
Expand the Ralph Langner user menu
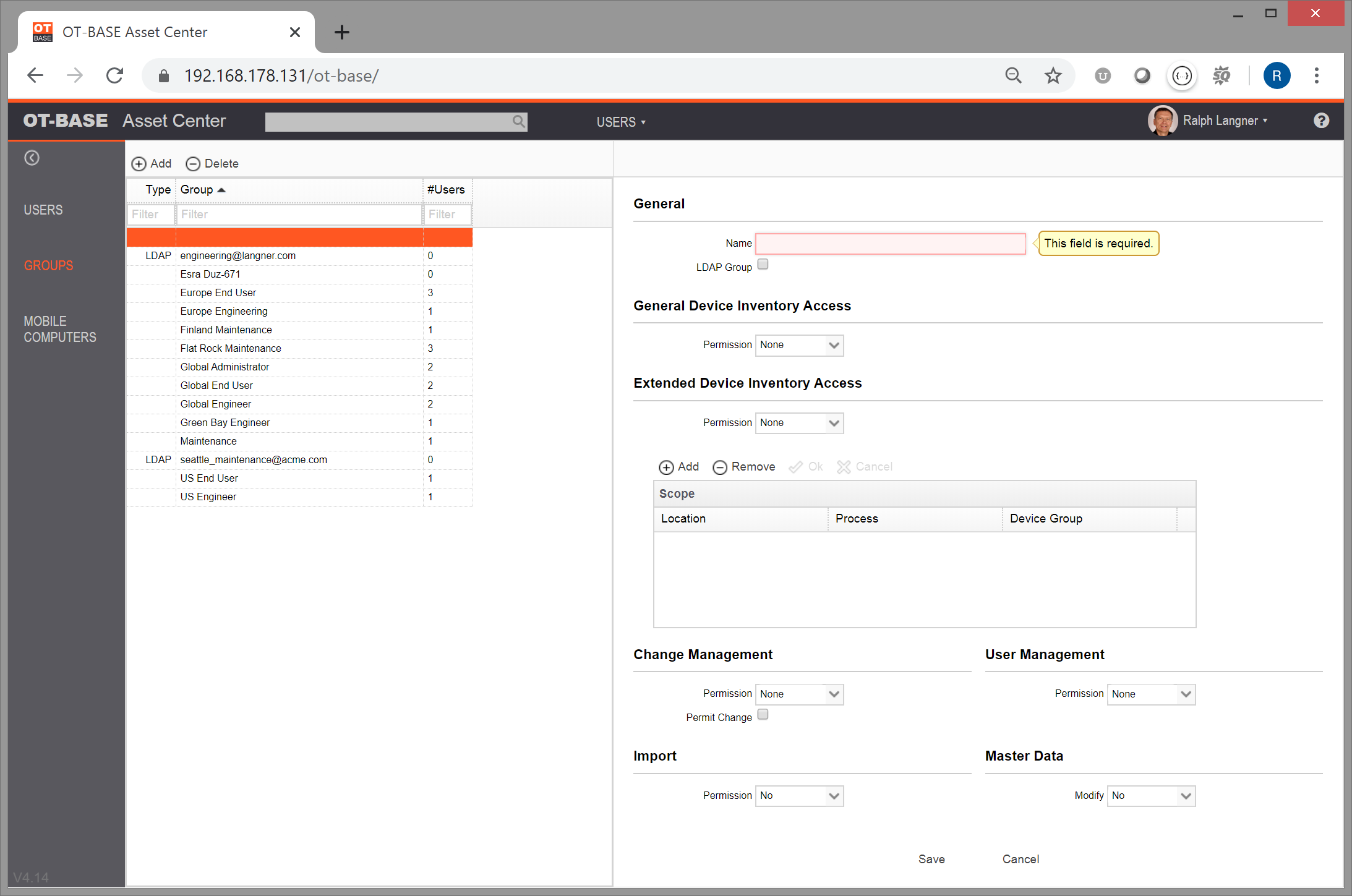pyautogui.click(x=1225, y=121)
